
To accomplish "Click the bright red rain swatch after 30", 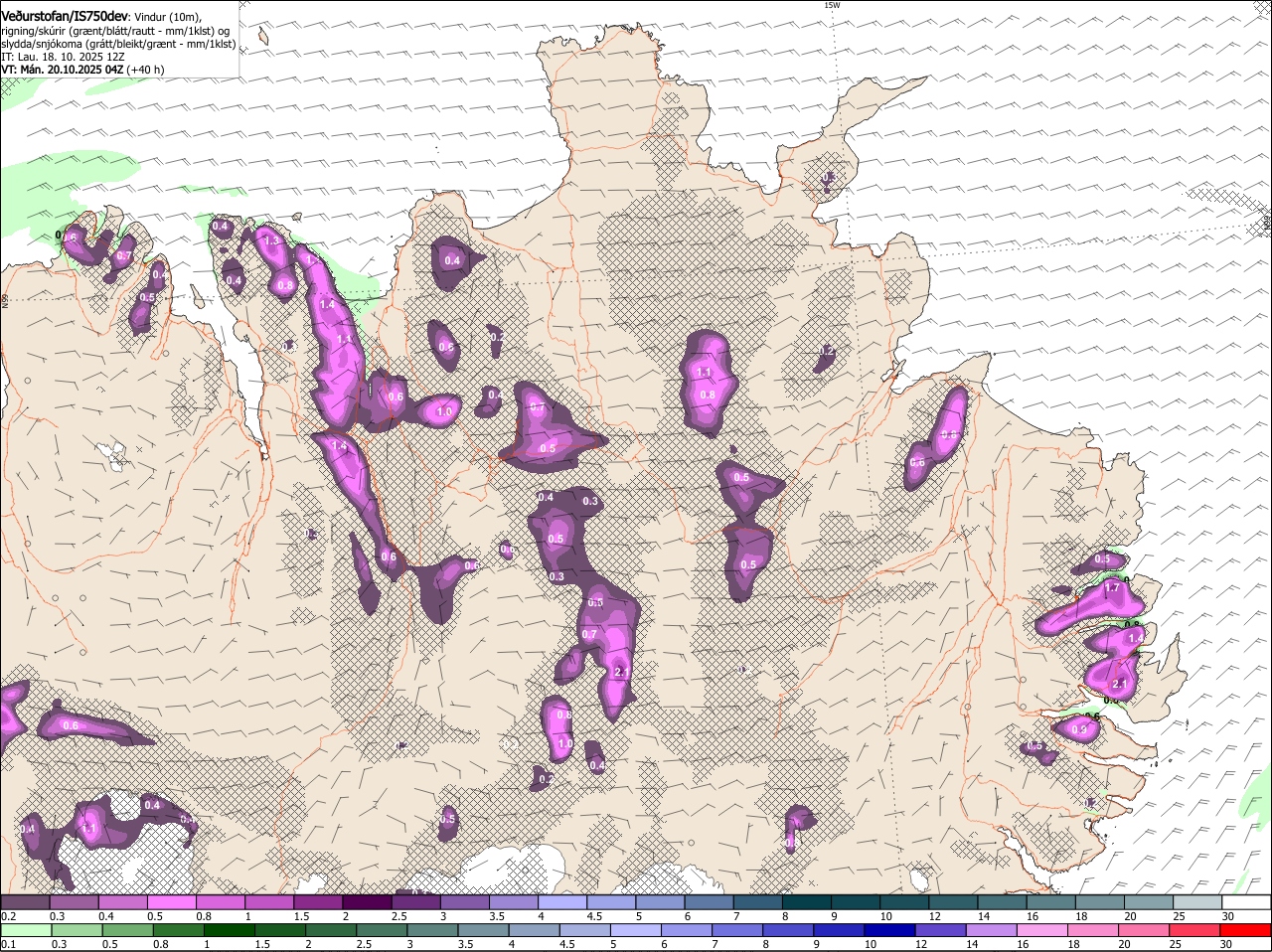I will [x=1246, y=931].
